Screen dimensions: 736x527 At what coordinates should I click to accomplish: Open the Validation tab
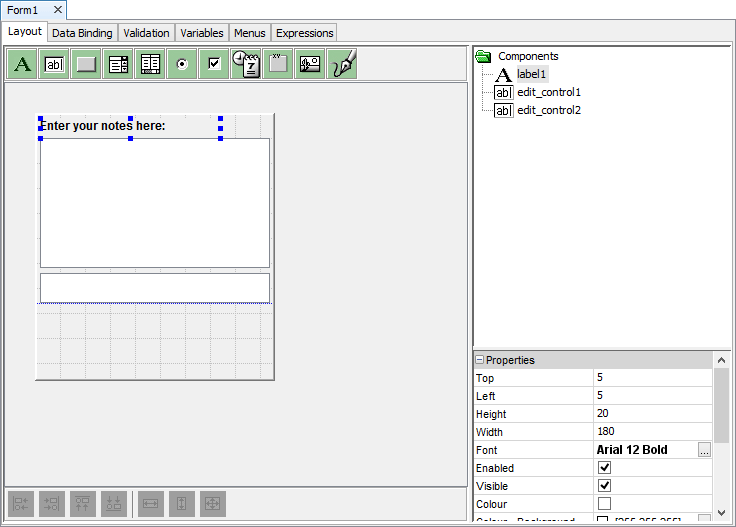tap(146, 33)
